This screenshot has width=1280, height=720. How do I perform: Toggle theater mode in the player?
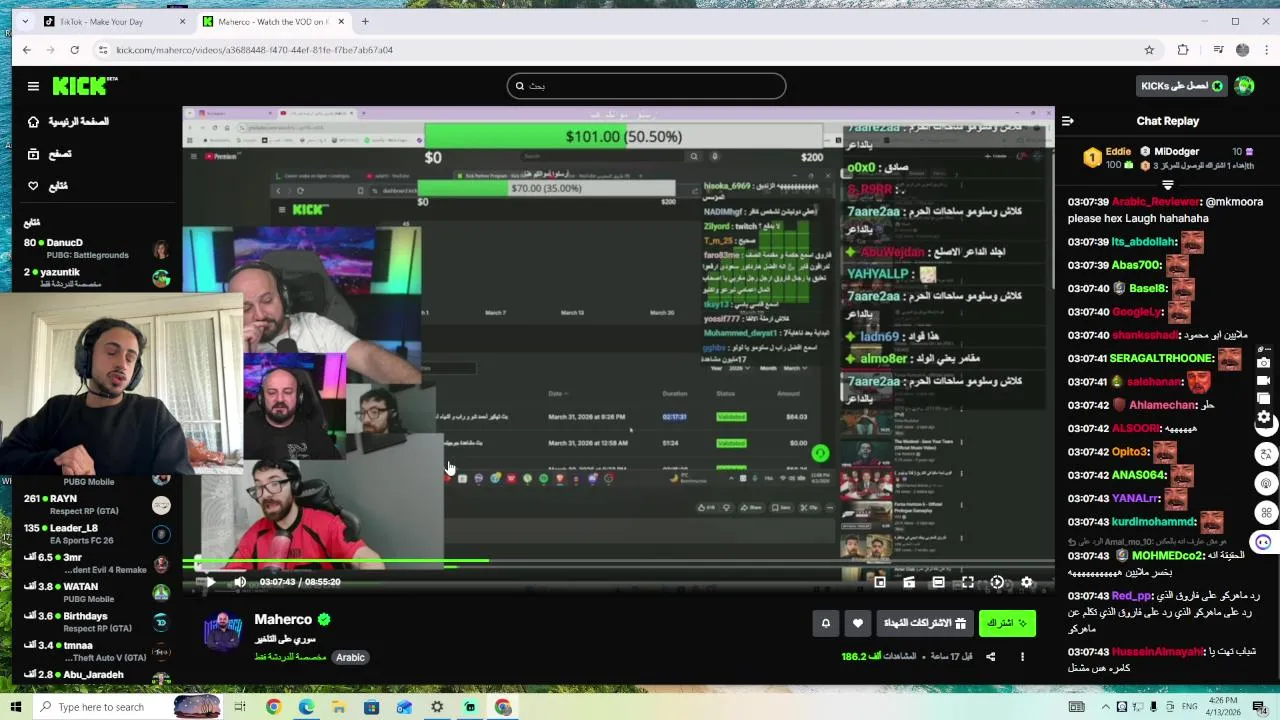[938, 582]
